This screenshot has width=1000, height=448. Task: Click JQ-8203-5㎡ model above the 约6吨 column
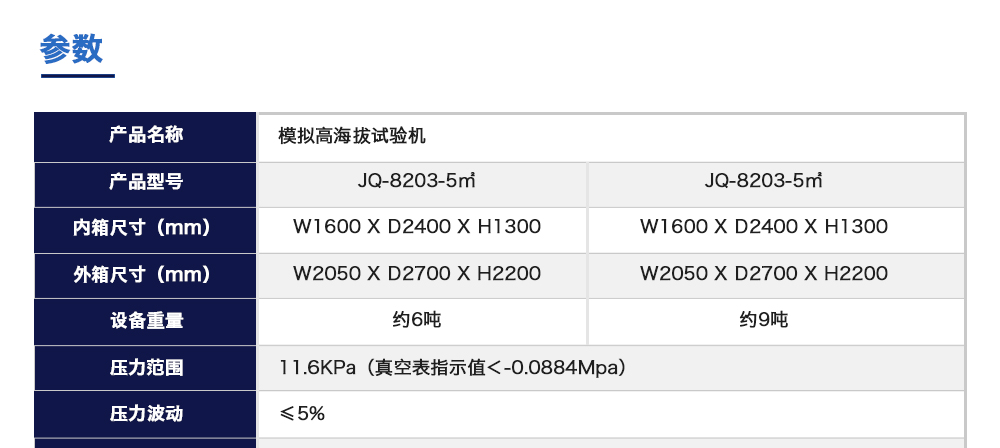417,182
